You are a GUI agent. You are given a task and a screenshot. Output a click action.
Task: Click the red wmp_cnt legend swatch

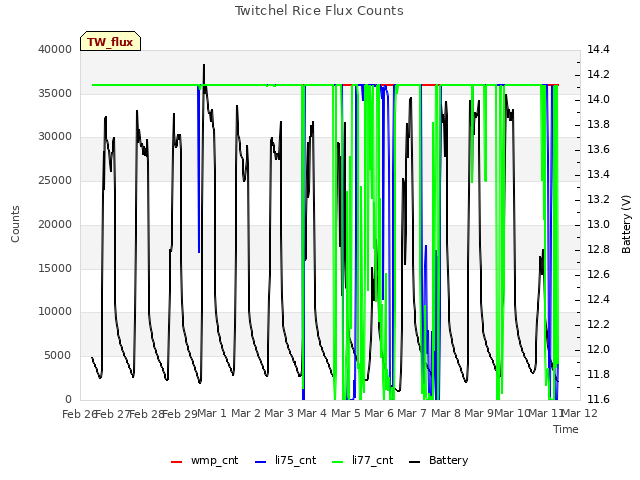[176, 462]
